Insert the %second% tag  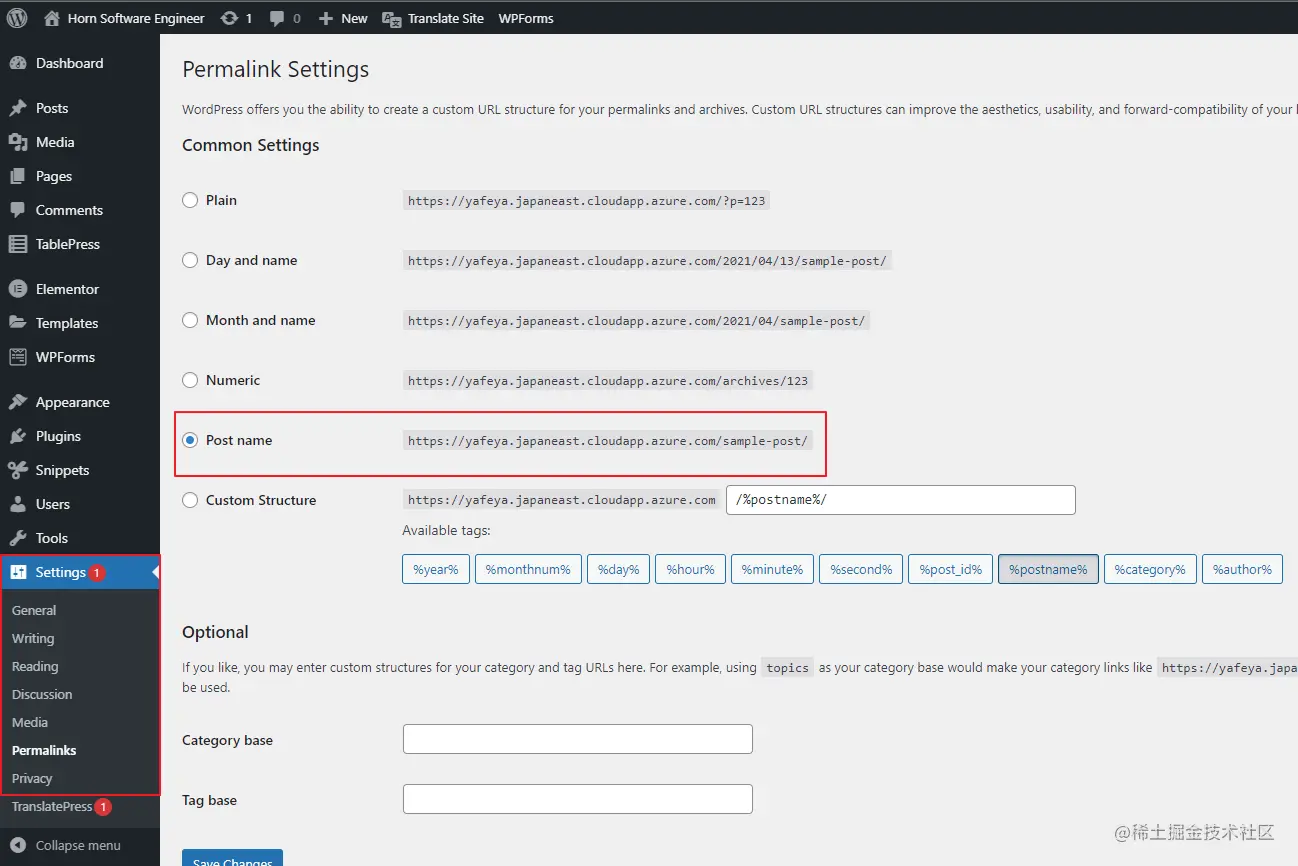(x=861, y=569)
